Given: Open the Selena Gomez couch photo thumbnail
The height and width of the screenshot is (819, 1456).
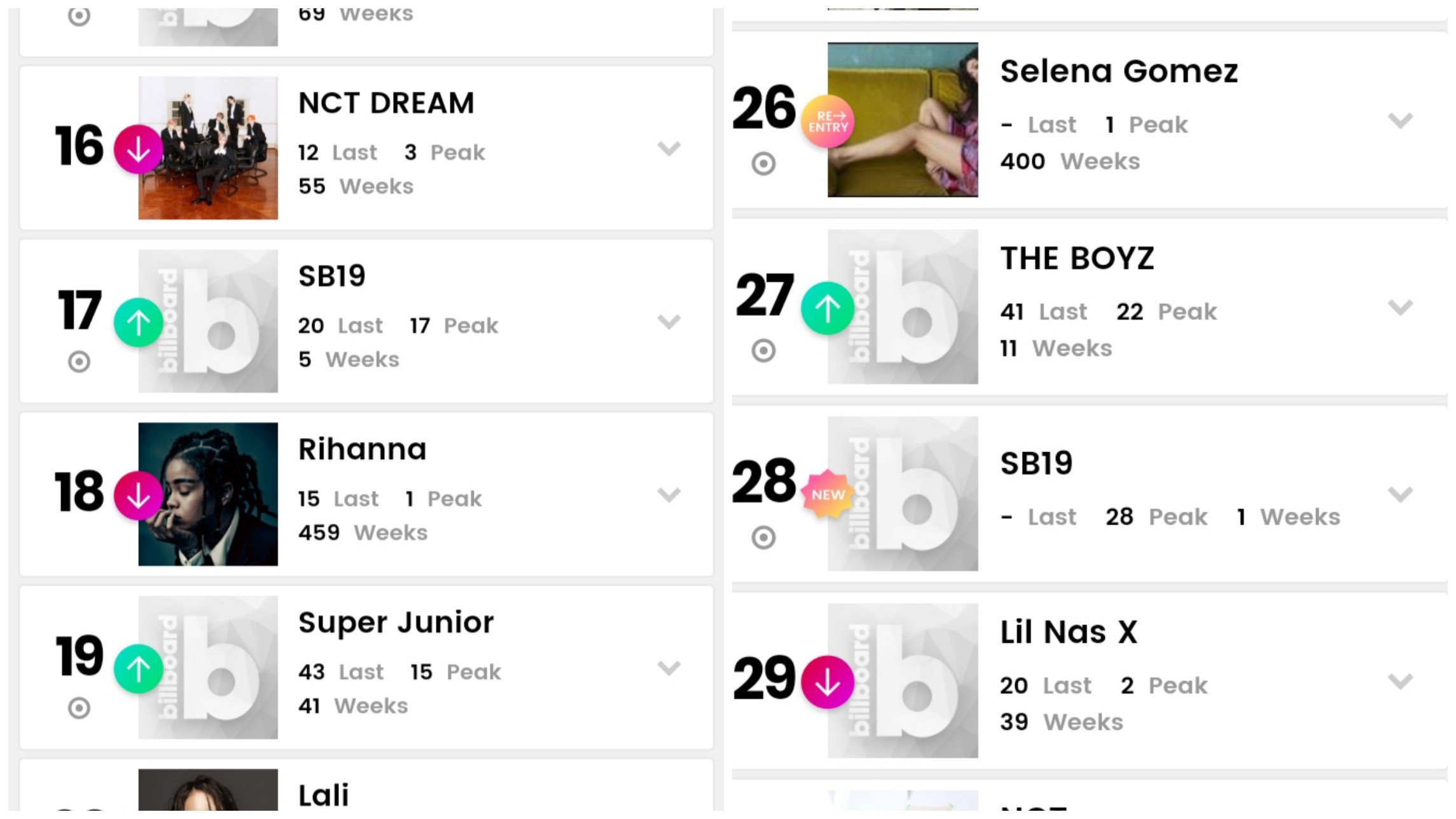Looking at the screenshot, I should click(903, 120).
